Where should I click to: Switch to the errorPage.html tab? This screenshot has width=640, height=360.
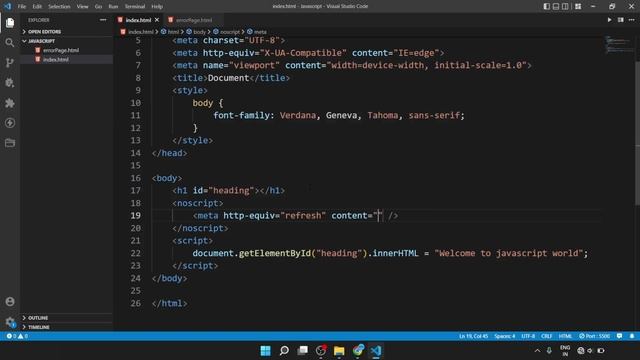coord(194,20)
